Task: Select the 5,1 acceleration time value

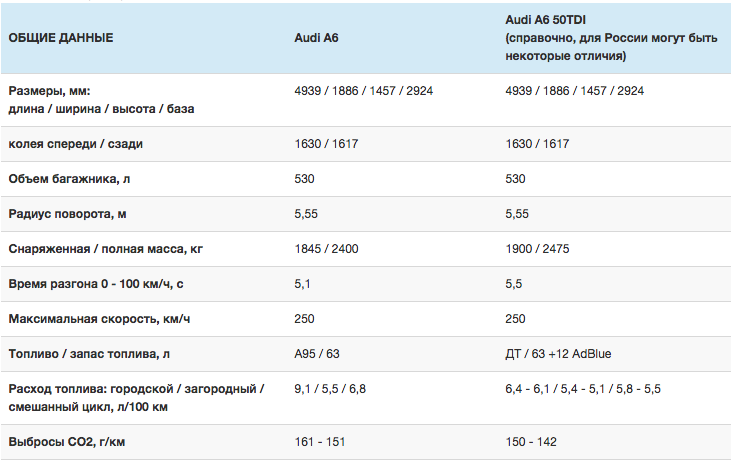Action: (302, 284)
